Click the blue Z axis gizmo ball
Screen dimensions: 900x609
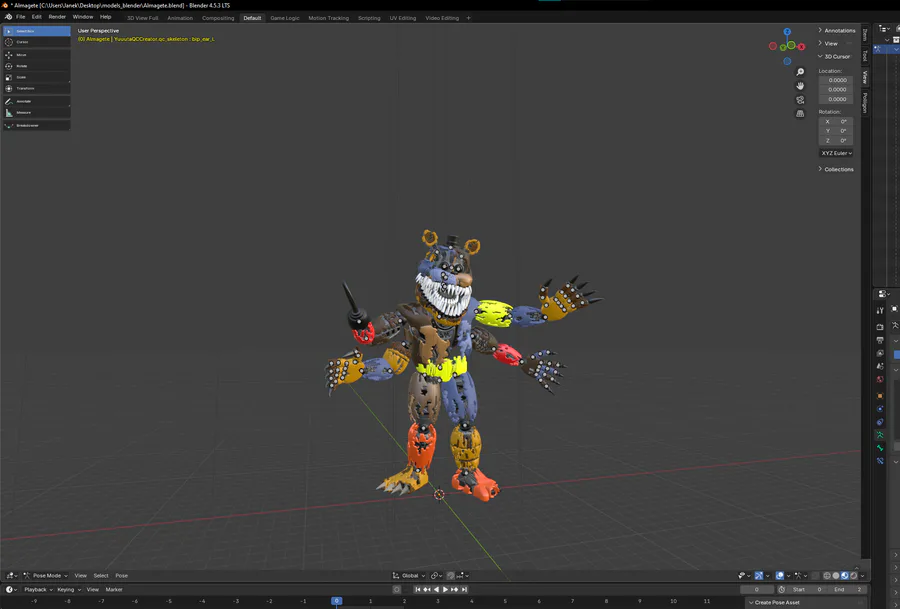(x=787, y=32)
